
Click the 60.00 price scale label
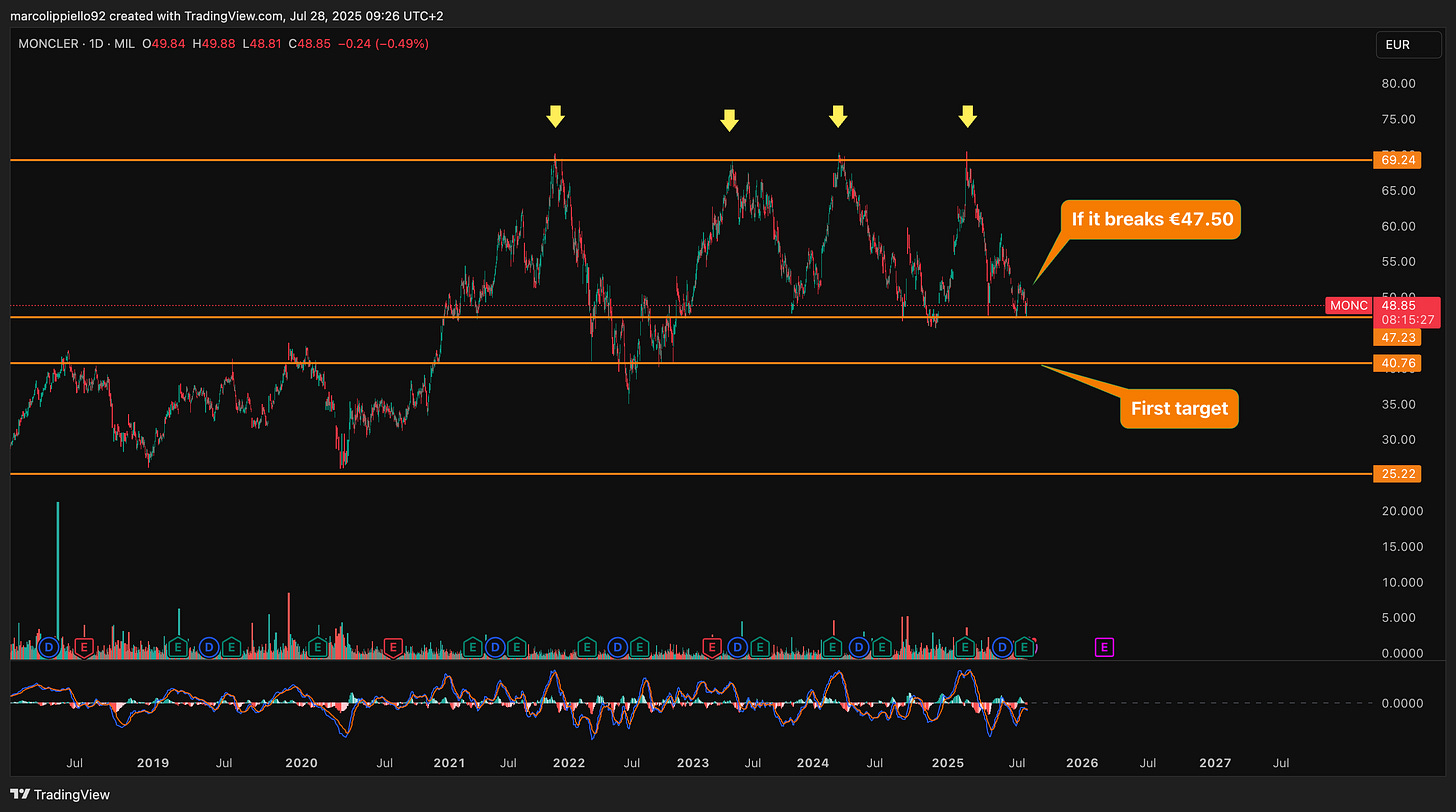(1397, 226)
